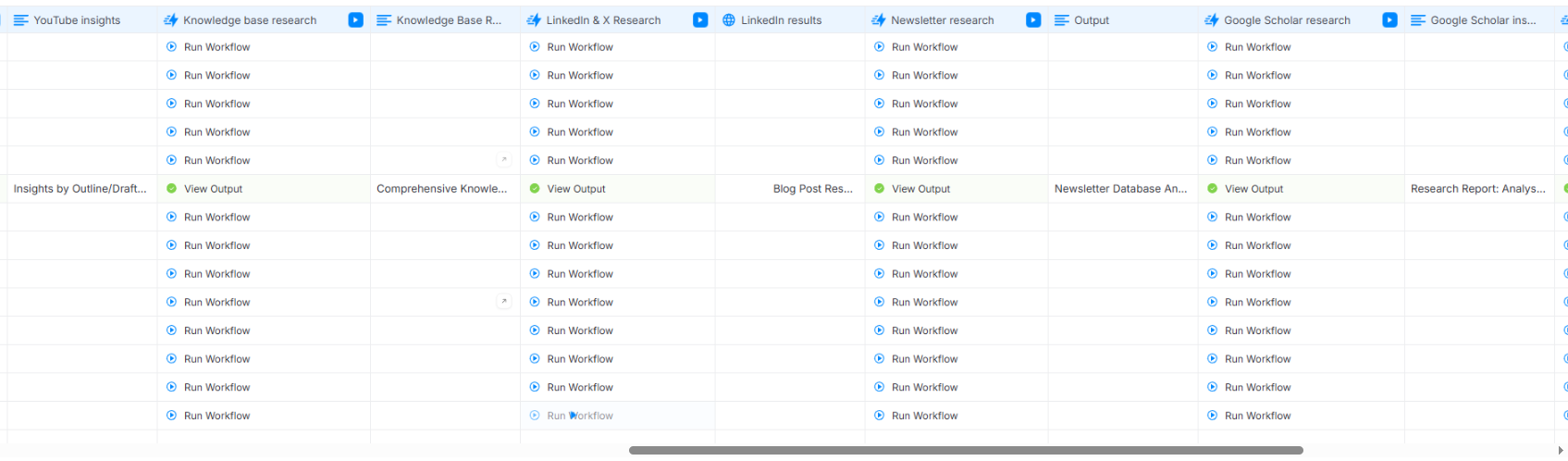The height and width of the screenshot is (461, 1568).
Task: Click the Newsletter research lightning icon
Action: tap(879, 20)
